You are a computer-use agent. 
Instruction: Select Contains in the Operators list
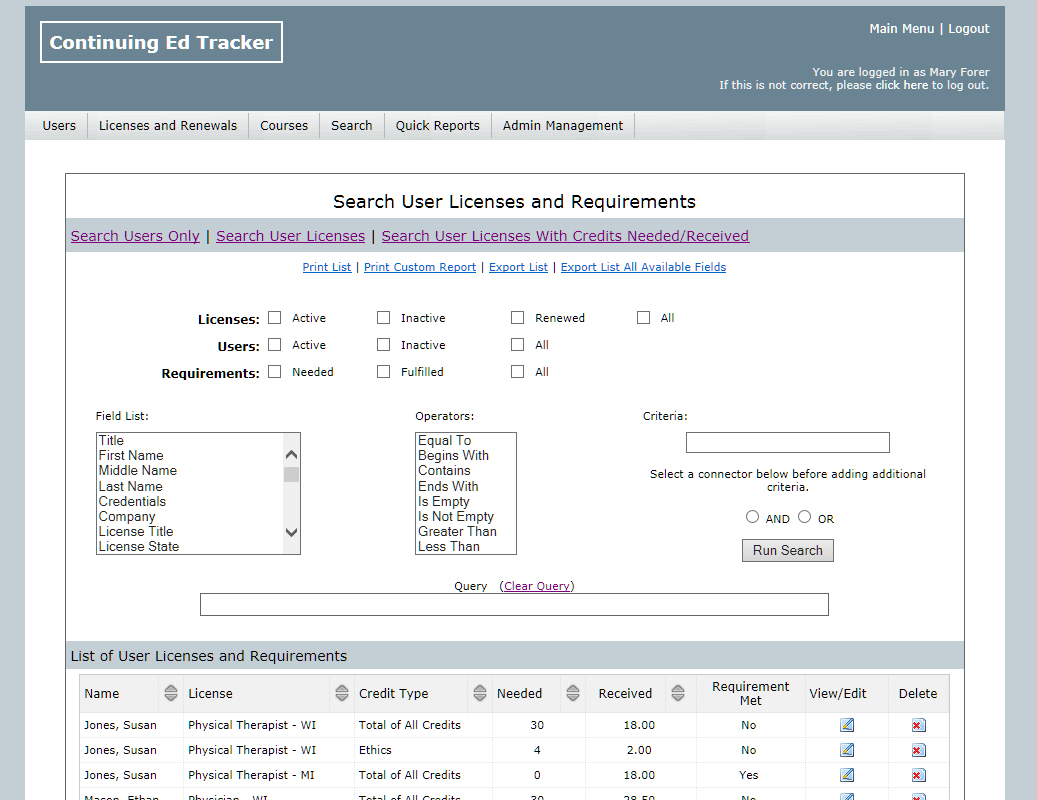(444, 470)
